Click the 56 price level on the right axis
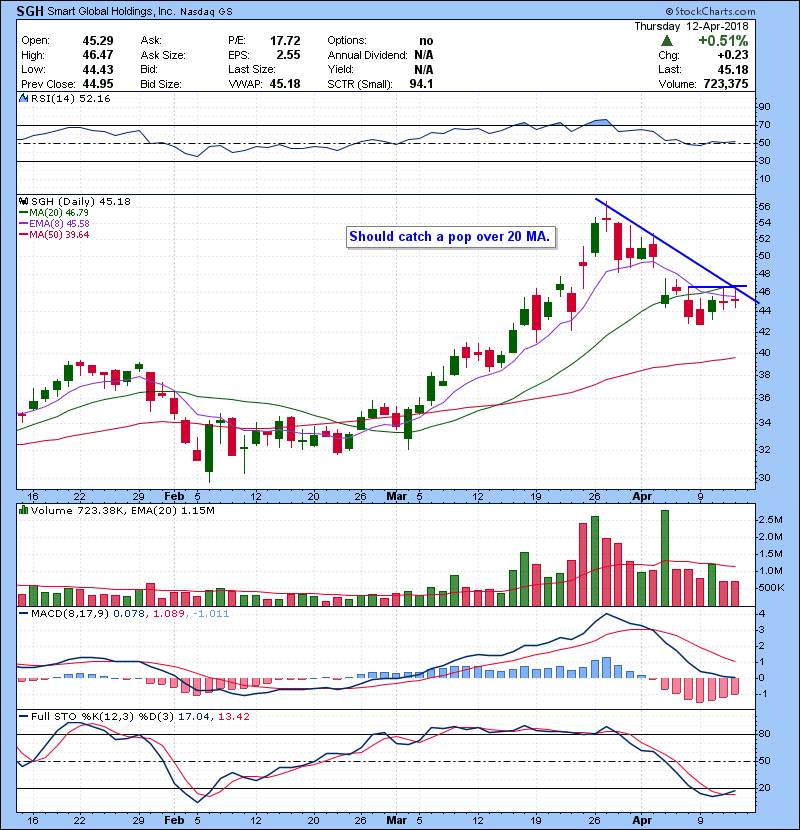 [x=764, y=206]
